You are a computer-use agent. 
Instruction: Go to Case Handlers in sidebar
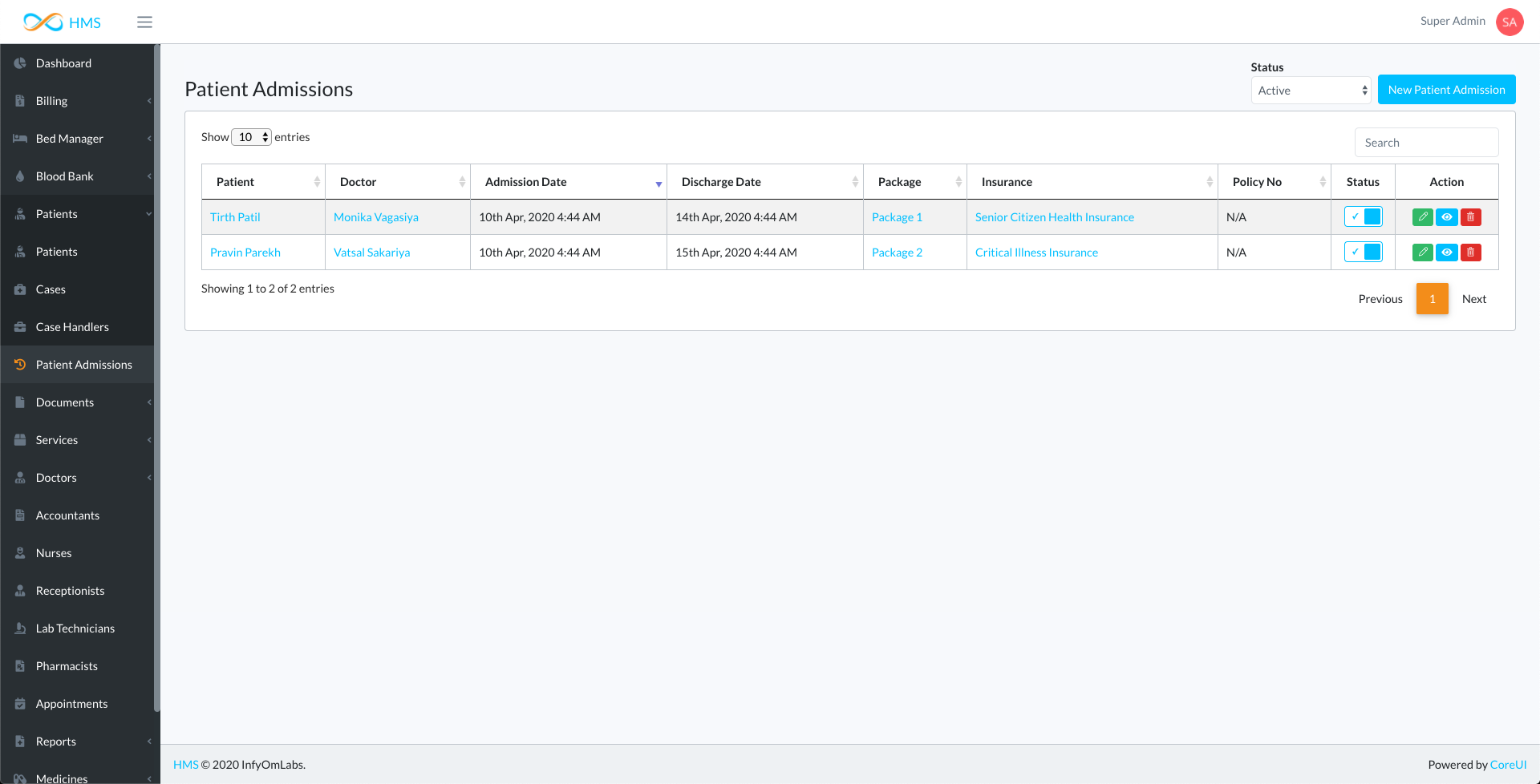point(72,327)
